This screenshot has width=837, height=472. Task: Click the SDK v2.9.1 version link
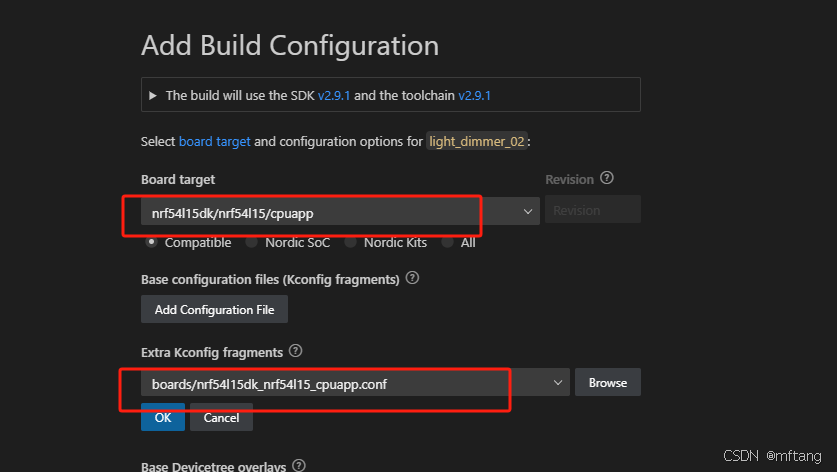334,96
